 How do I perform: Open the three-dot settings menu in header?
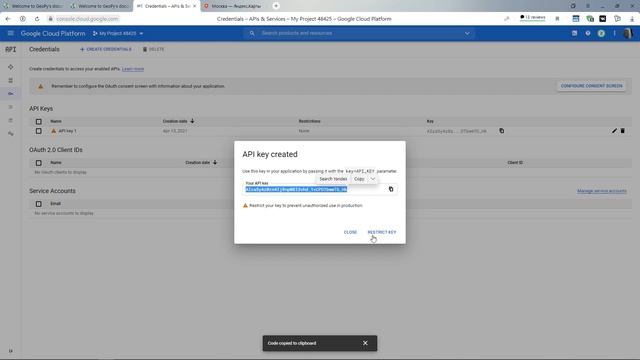614,33
